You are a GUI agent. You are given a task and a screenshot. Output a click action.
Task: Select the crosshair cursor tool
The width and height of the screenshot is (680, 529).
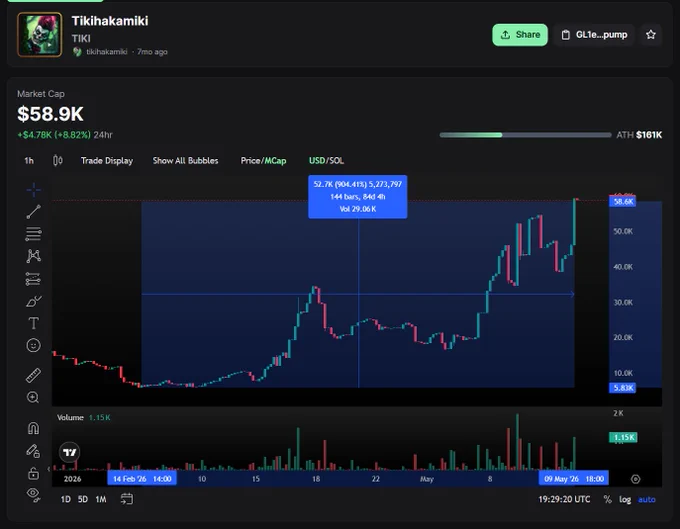tap(33, 189)
